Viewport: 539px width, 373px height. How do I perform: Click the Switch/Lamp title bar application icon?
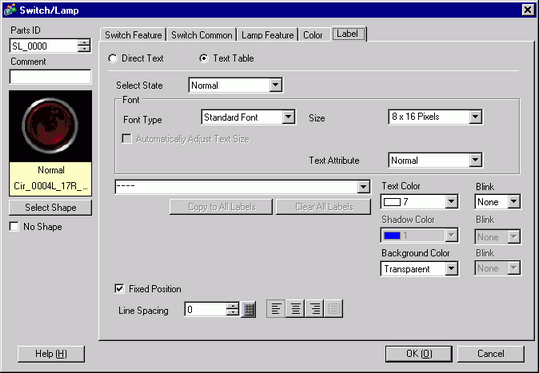tap(10, 10)
